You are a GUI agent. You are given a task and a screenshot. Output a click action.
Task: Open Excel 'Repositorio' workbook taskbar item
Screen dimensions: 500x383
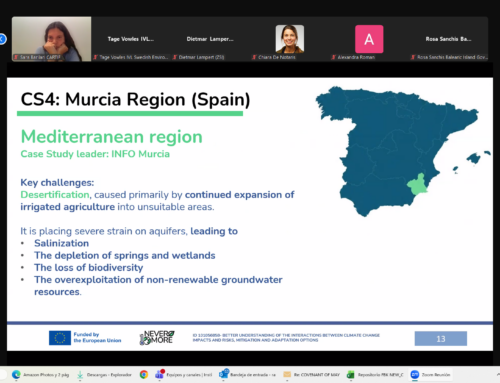tap(375, 375)
